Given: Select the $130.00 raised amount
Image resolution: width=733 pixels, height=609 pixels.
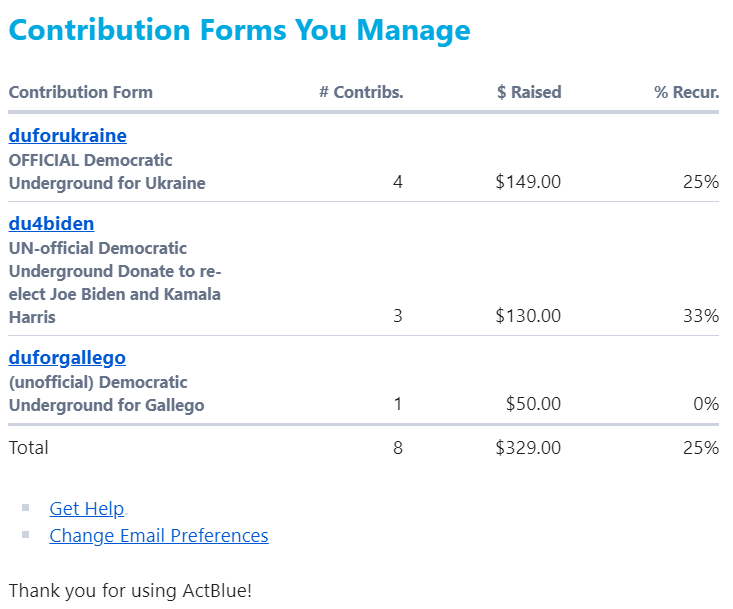Looking at the screenshot, I should point(528,316).
